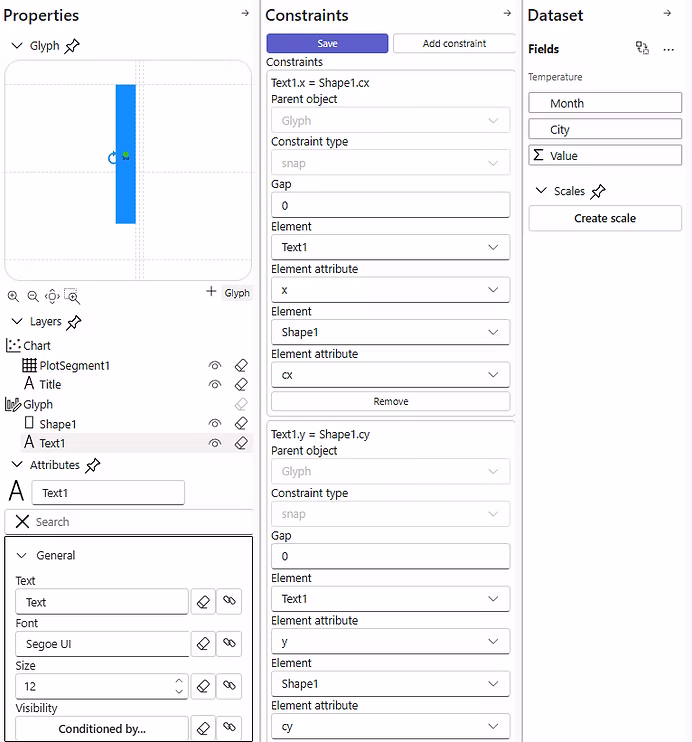Select the City field
The image size is (692, 742).
point(605,129)
